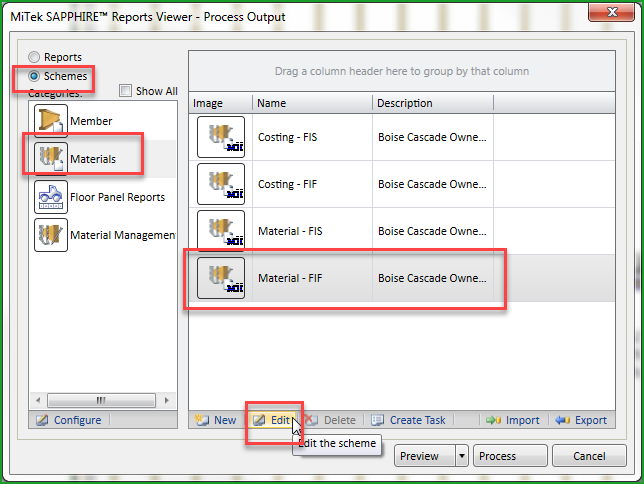Open the Floor Panel Reports truck icon
Screen dimensions: 644x484
pos(51,197)
